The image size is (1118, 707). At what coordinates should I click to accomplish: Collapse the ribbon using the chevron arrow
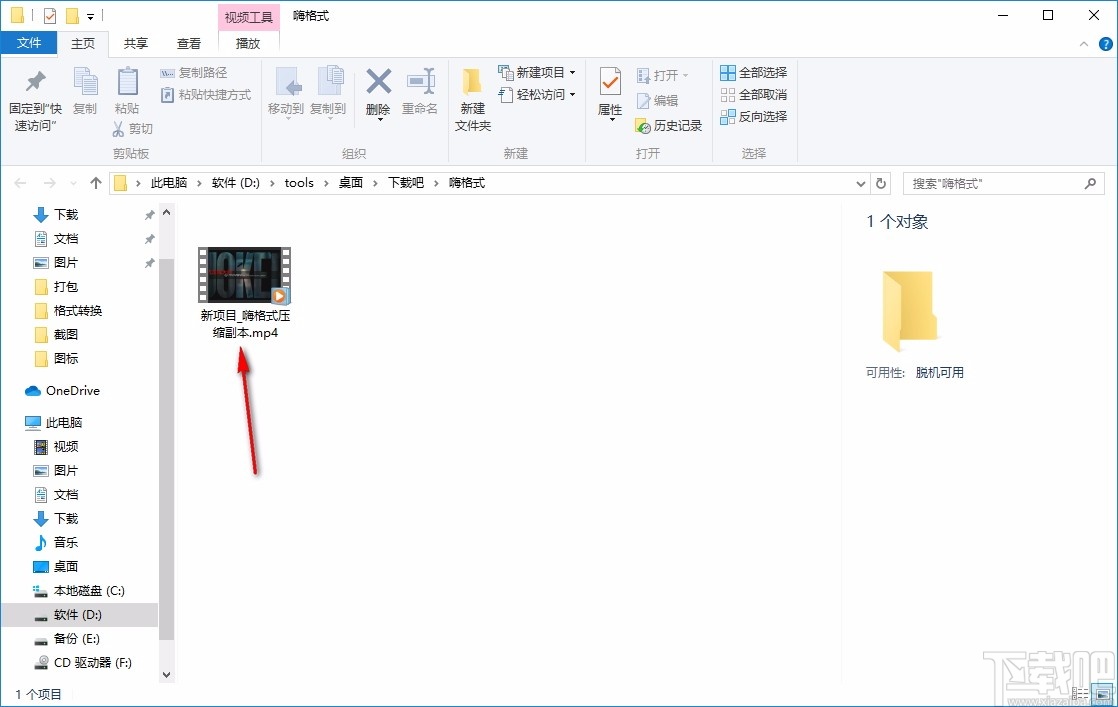[1083, 44]
